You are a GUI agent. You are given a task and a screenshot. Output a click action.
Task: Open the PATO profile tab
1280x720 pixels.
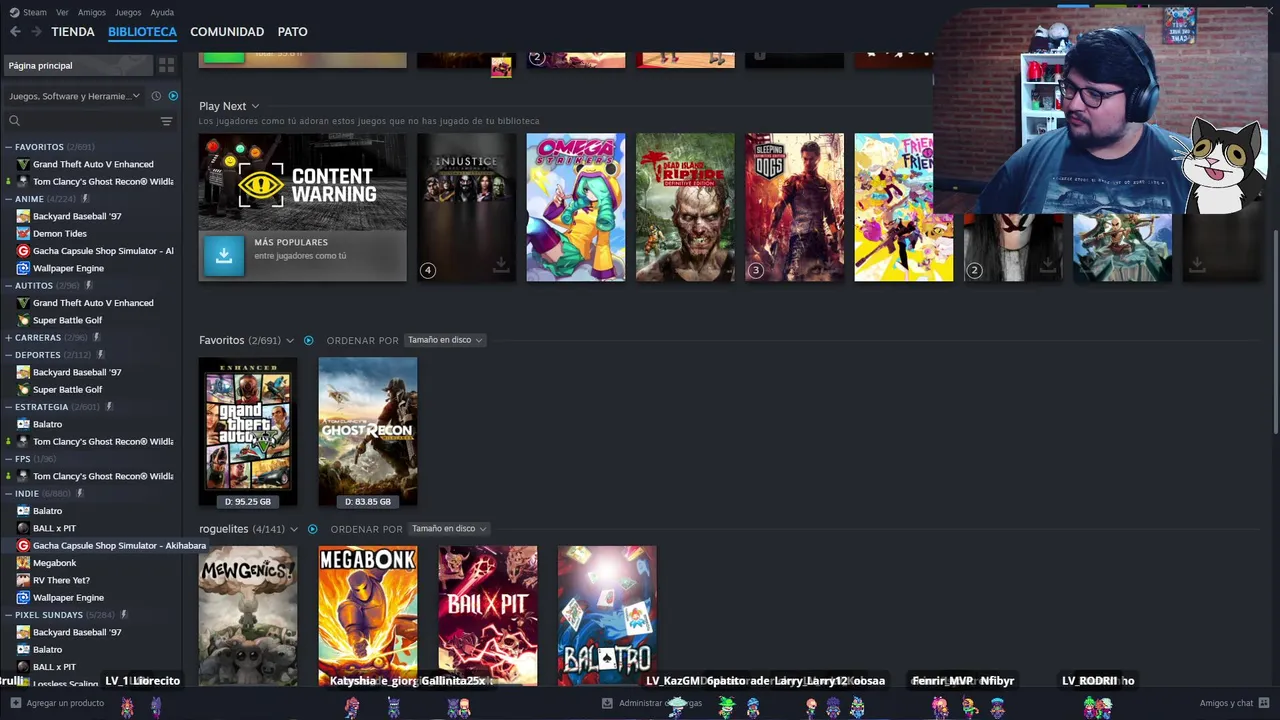click(x=292, y=32)
